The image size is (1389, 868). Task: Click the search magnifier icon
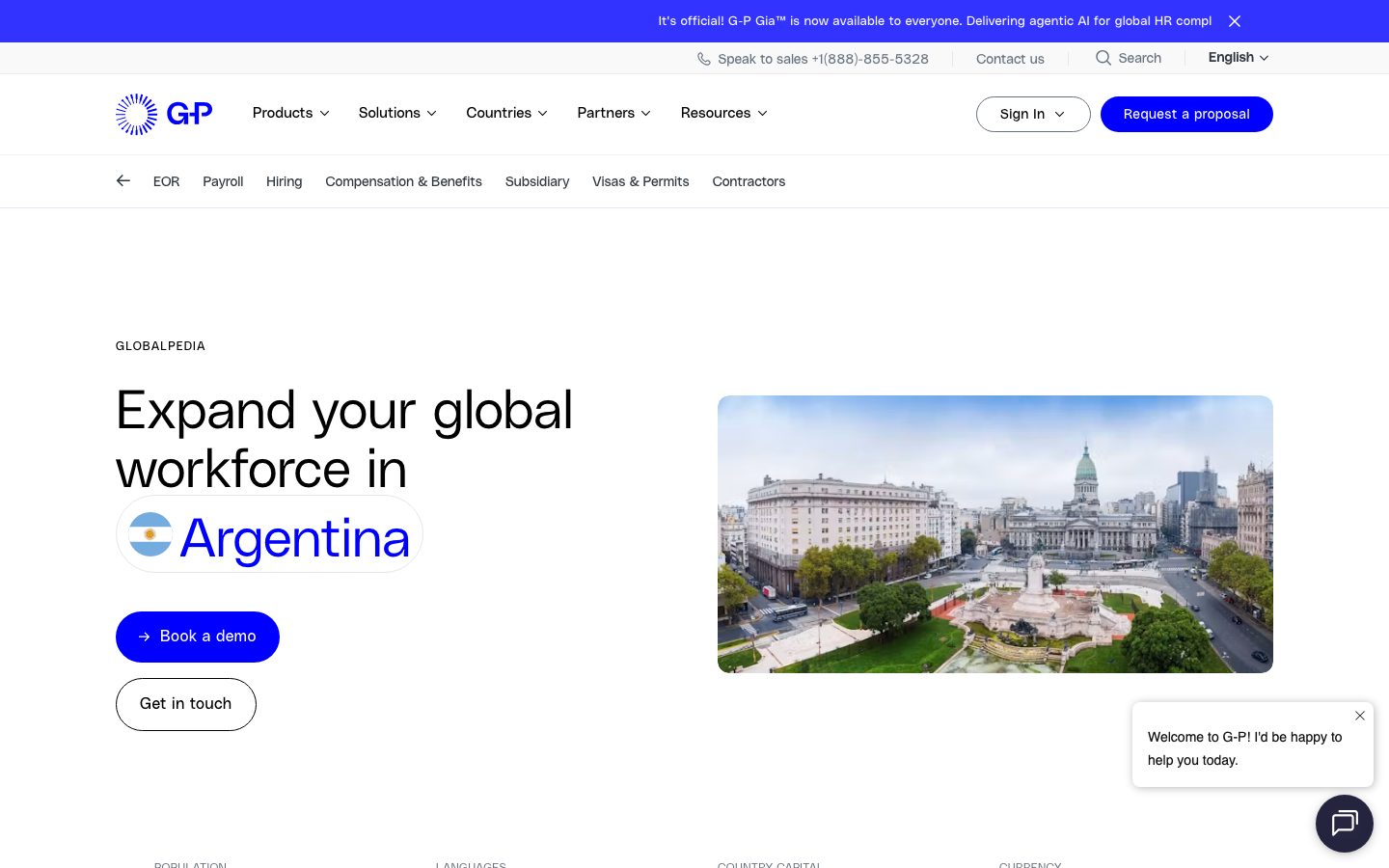[x=1103, y=58]
